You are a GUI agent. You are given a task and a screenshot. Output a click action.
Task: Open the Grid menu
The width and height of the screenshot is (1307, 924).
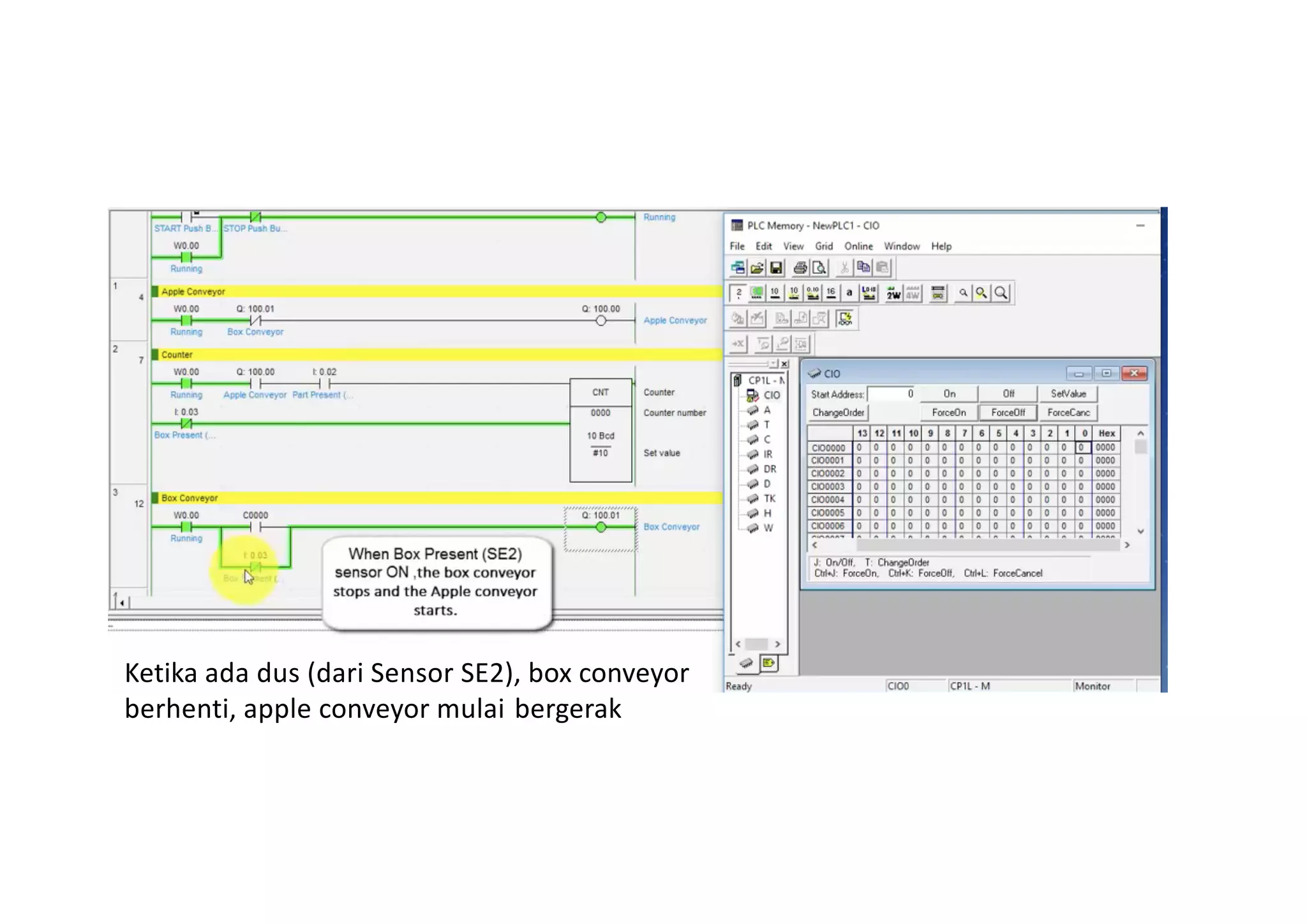823,246
